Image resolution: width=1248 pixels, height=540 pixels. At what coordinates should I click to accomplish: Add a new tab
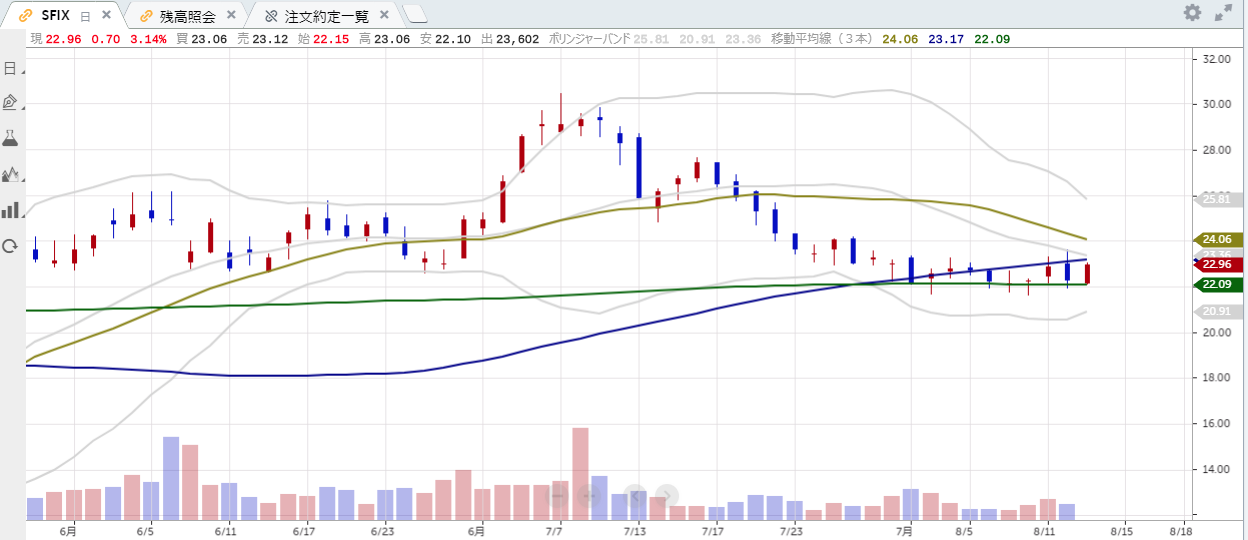(416, 15)
